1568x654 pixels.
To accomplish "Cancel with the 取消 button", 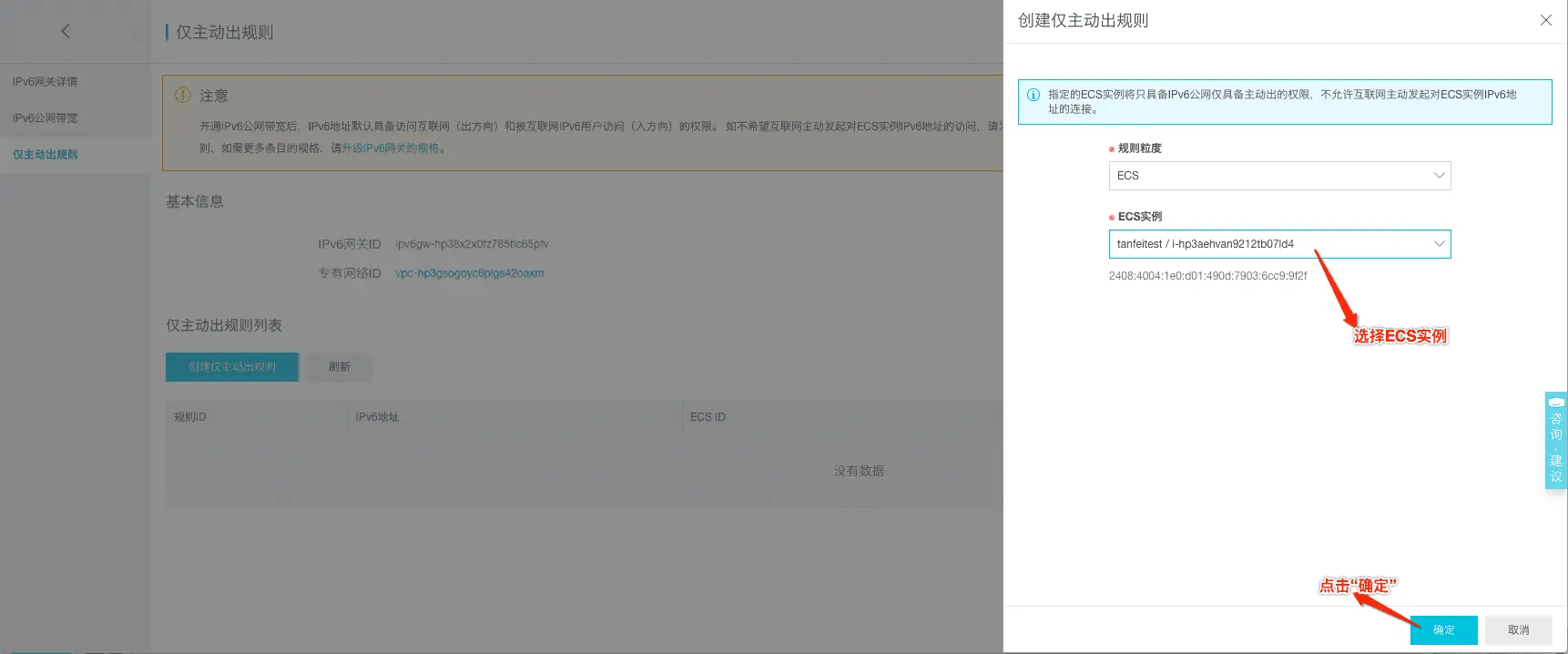I will (x=1518, y=630).
